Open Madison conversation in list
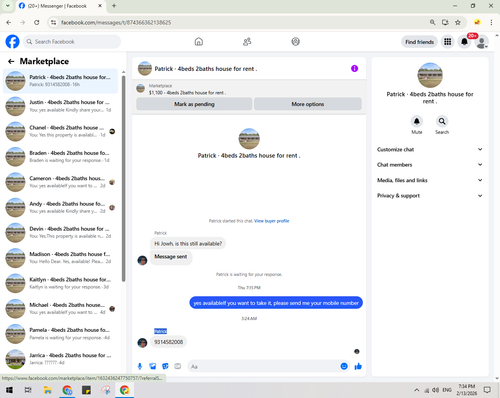Viewport: 500px width, 398px height. point(60,258)
